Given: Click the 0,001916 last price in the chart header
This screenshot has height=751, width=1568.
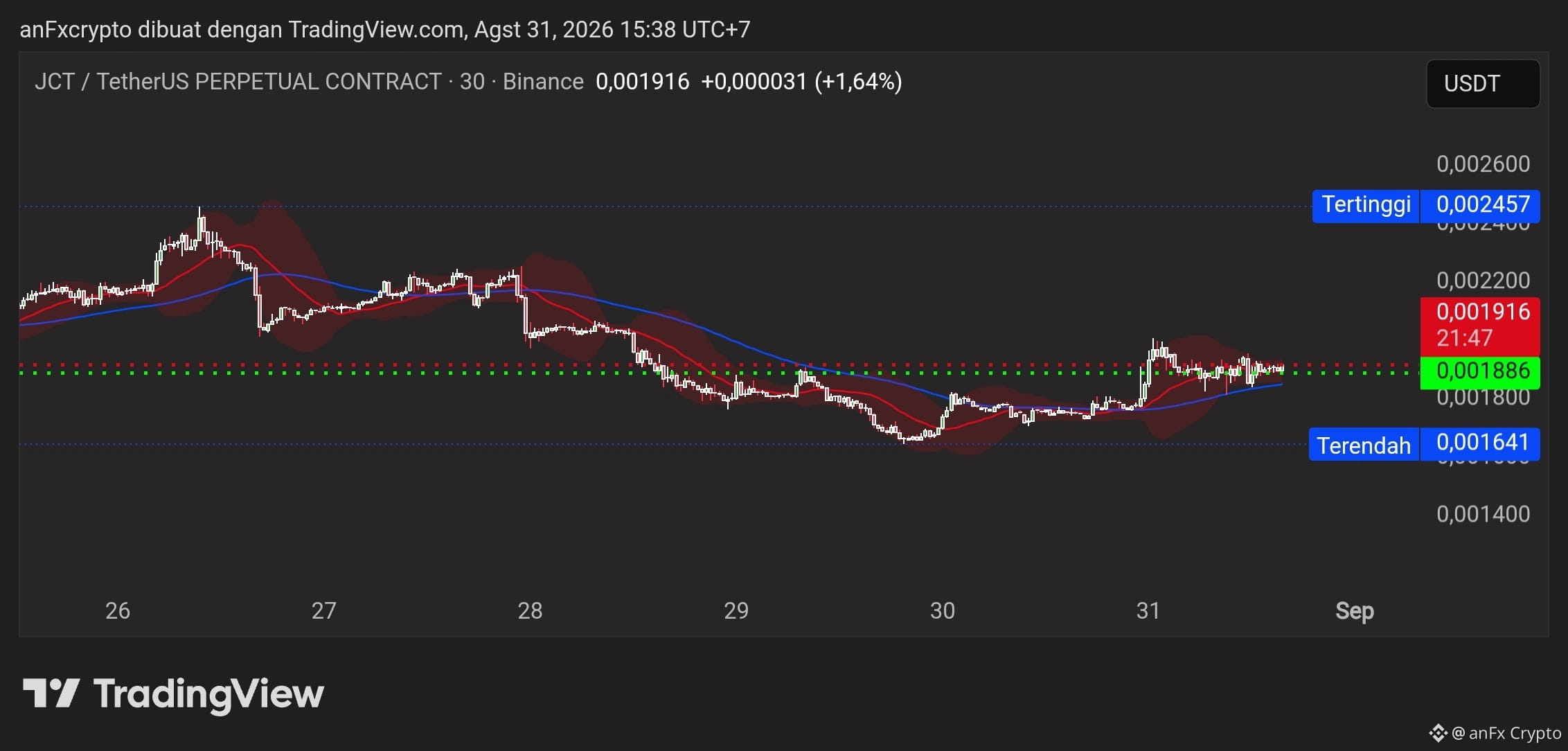Looking at the screenshot, I should (643, 82).
